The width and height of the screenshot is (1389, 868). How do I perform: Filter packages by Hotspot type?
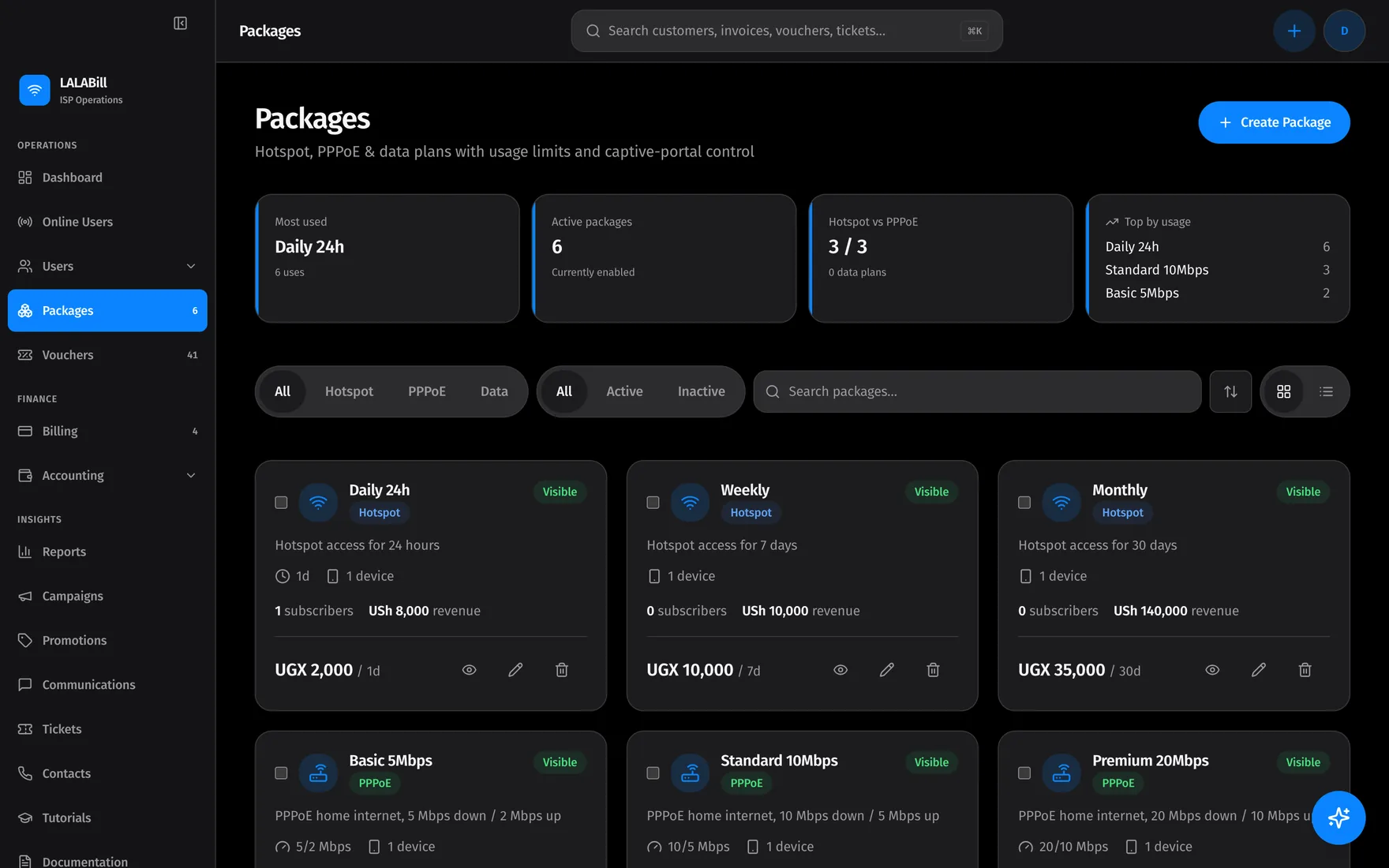point(349,391)
